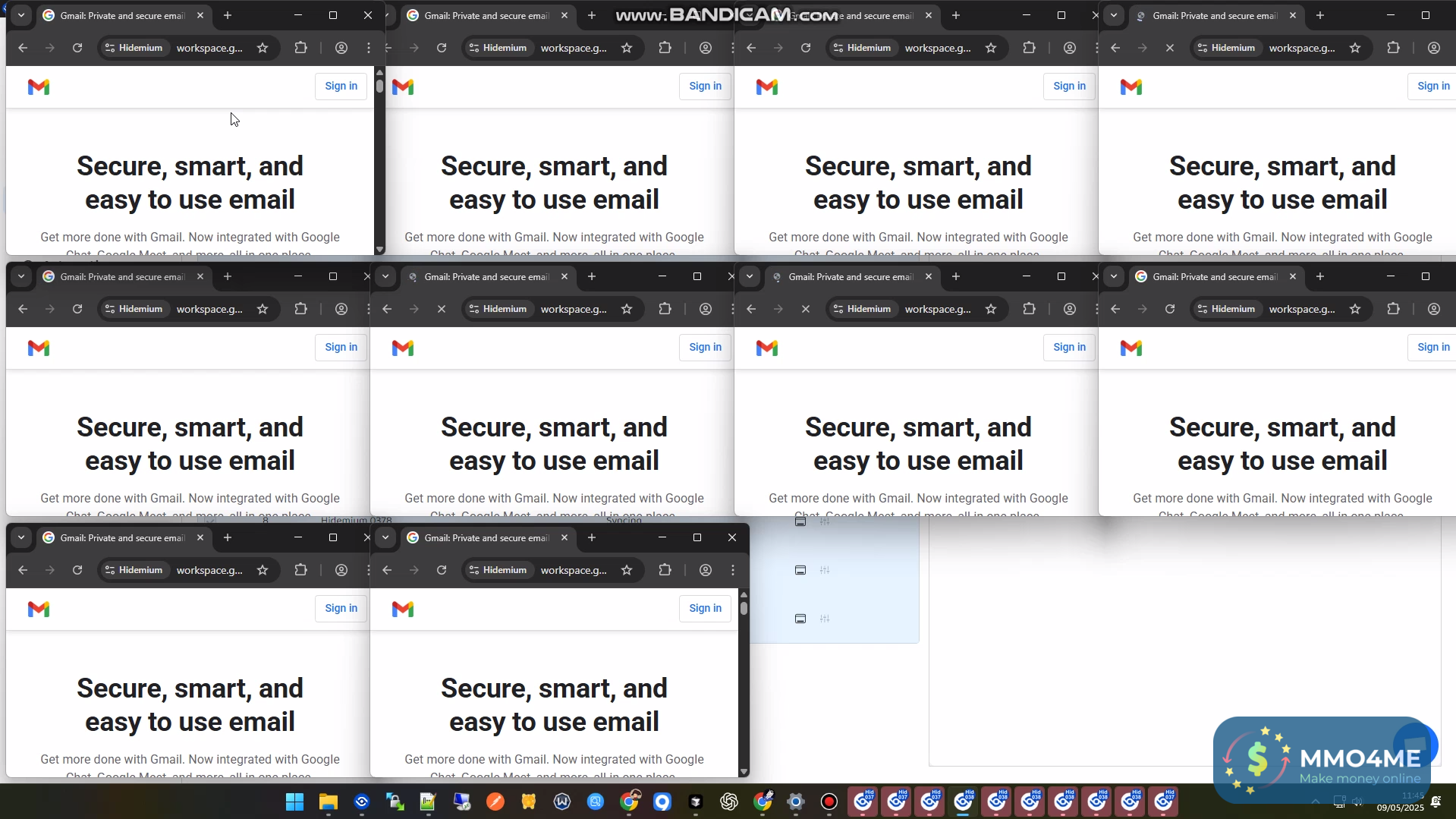
Task: Open profile icon in top-row first window
Action: pos(341,48)
